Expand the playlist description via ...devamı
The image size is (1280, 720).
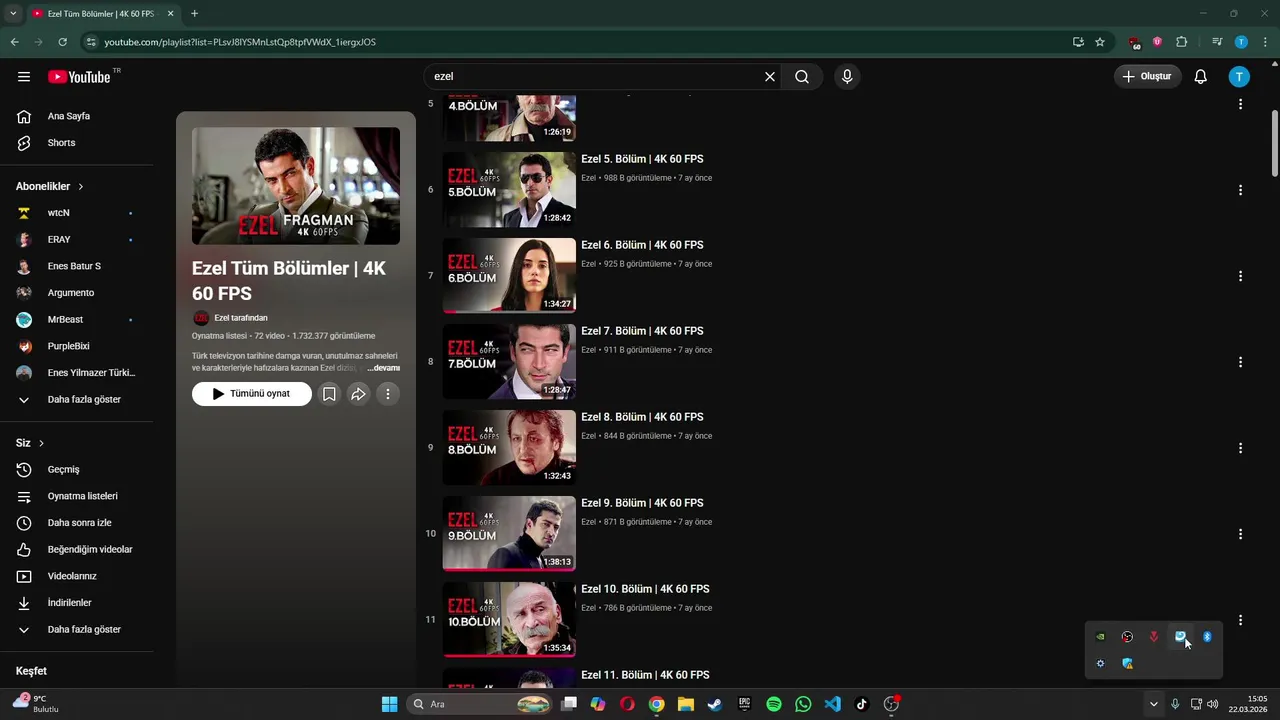pyautogui.click(x=383, y=368)
